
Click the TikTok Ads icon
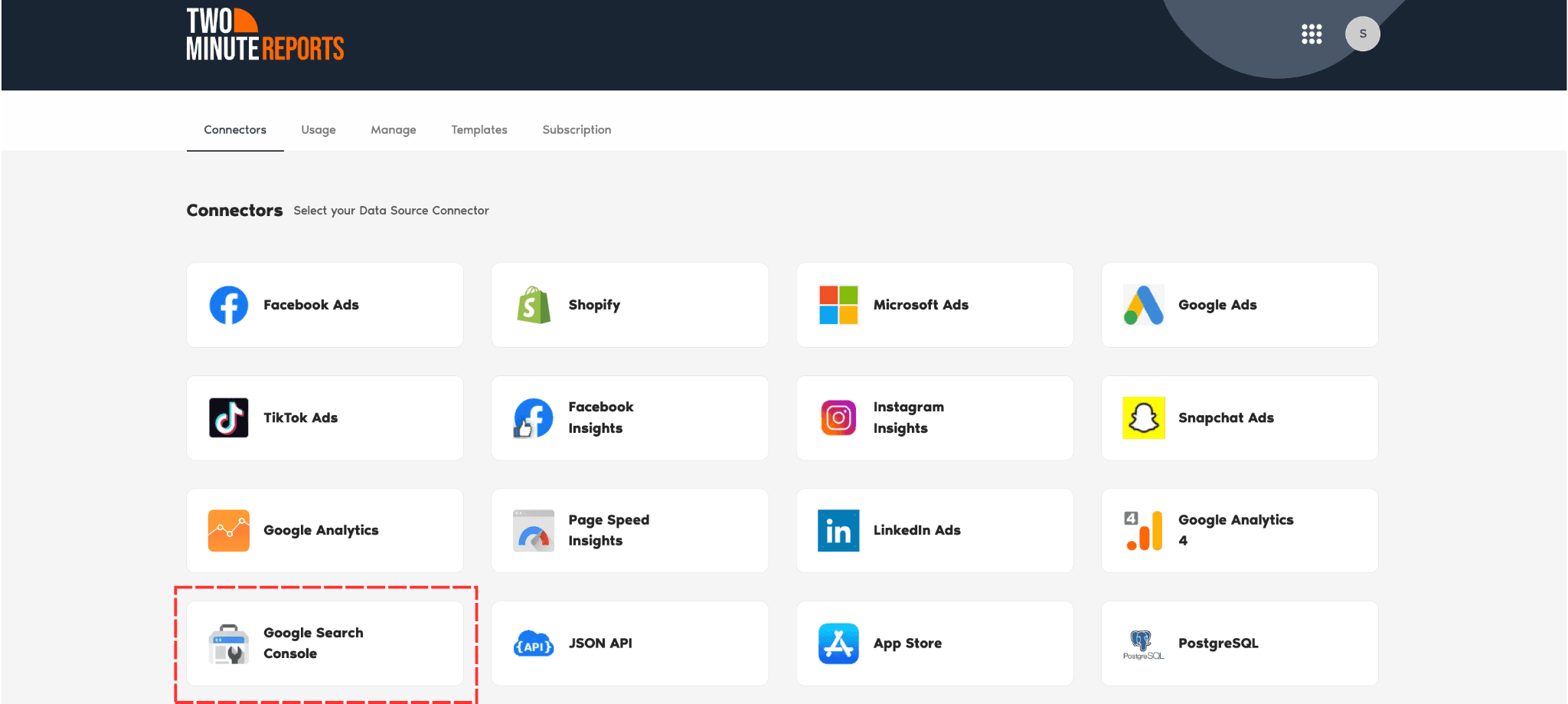(x=228, y=417)
